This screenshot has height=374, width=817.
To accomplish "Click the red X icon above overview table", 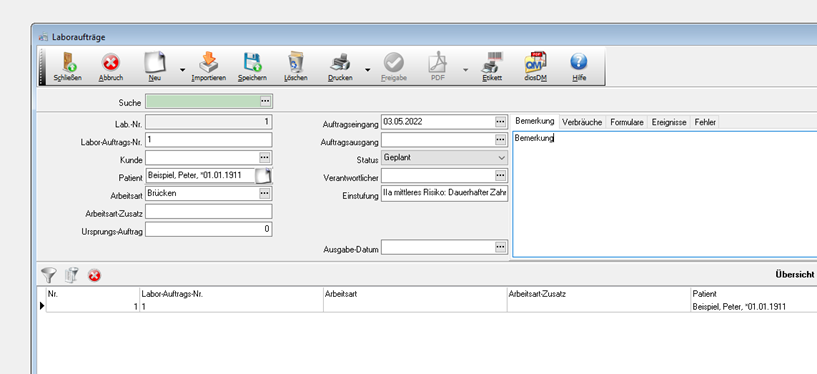I will (94, 275).
